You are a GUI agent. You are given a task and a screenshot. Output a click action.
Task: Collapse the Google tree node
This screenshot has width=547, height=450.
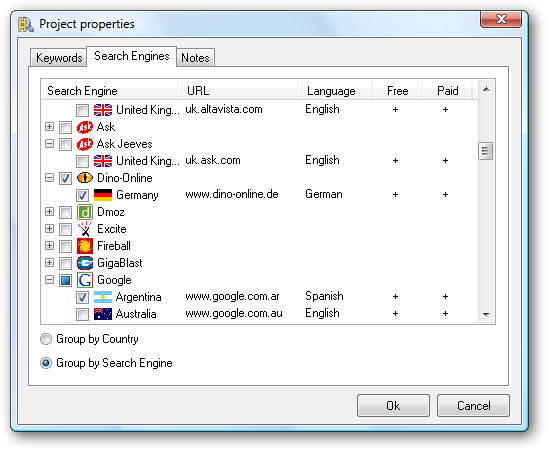pyautogui.click(x=50, y=280)
